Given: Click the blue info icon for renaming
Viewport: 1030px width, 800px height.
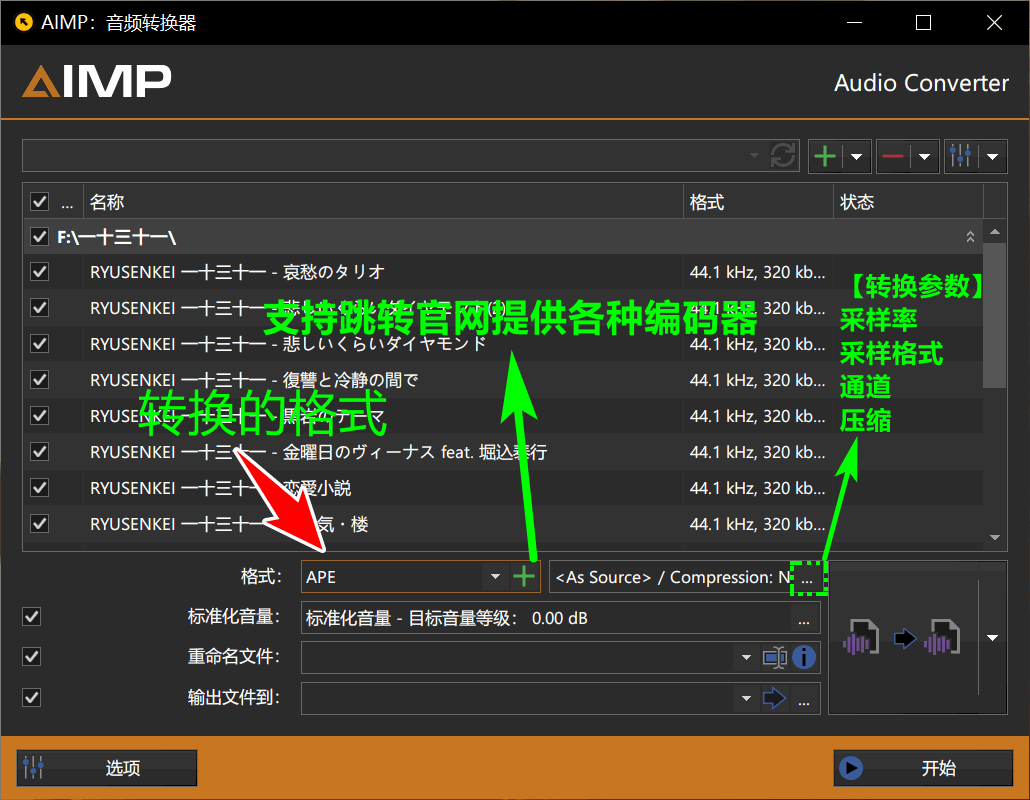Looking at the screenshot, I should pos(804,657).
